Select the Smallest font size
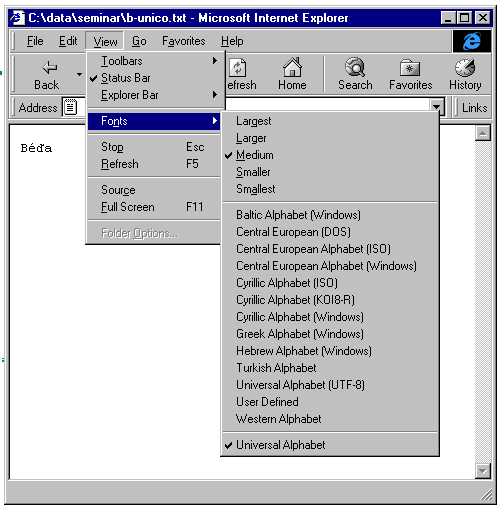503x508 pixels. 330,189
